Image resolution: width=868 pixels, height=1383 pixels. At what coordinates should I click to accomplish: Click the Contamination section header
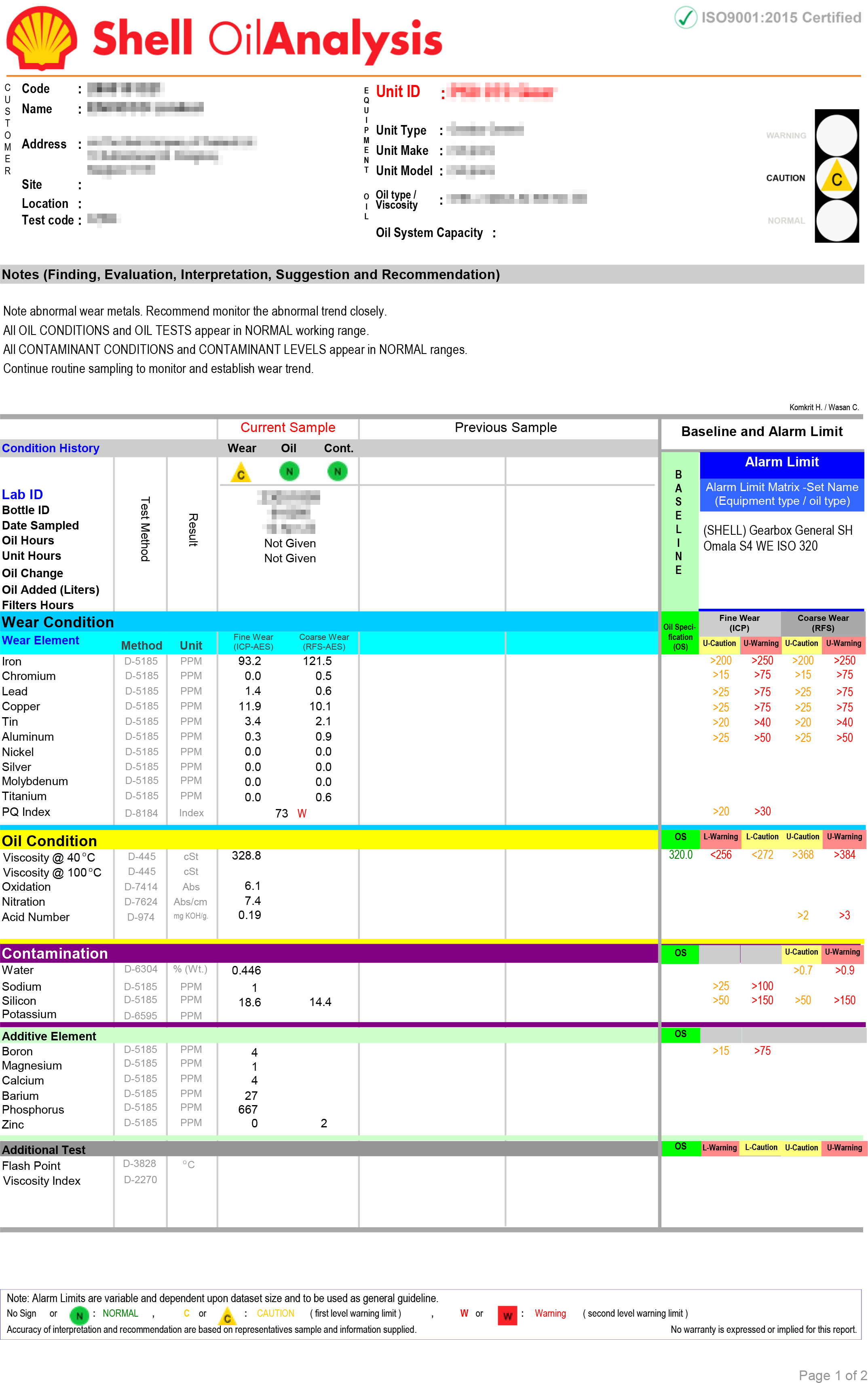tap(329, 953)
